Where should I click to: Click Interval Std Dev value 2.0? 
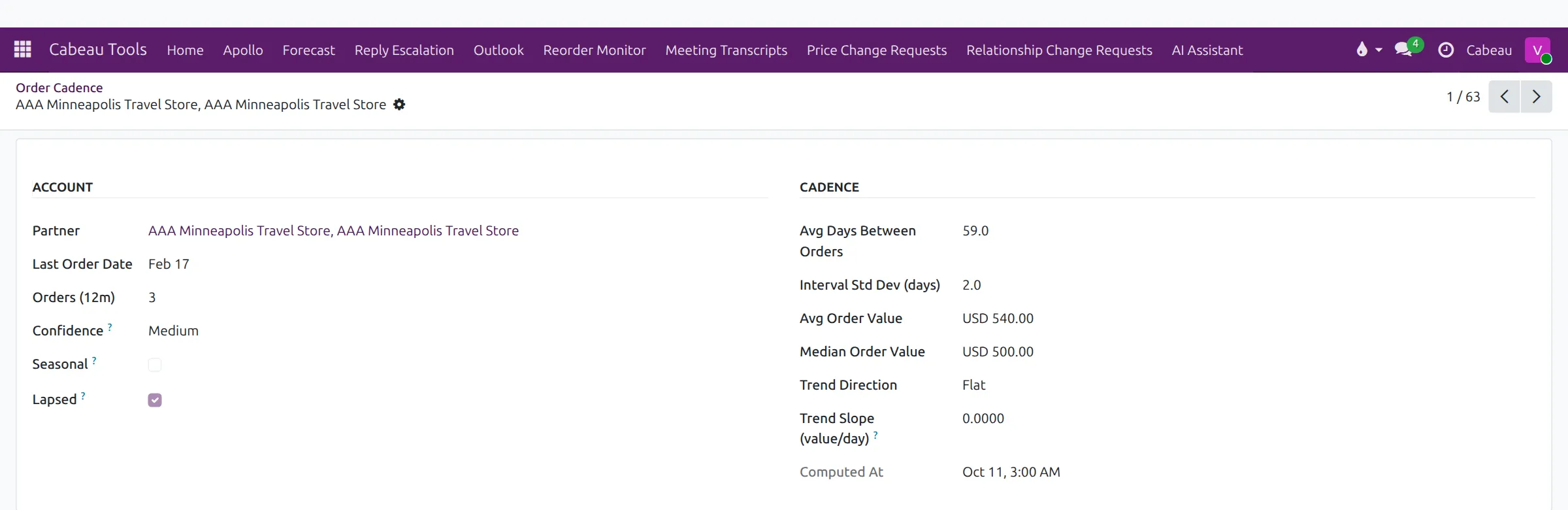pos(972,285)
